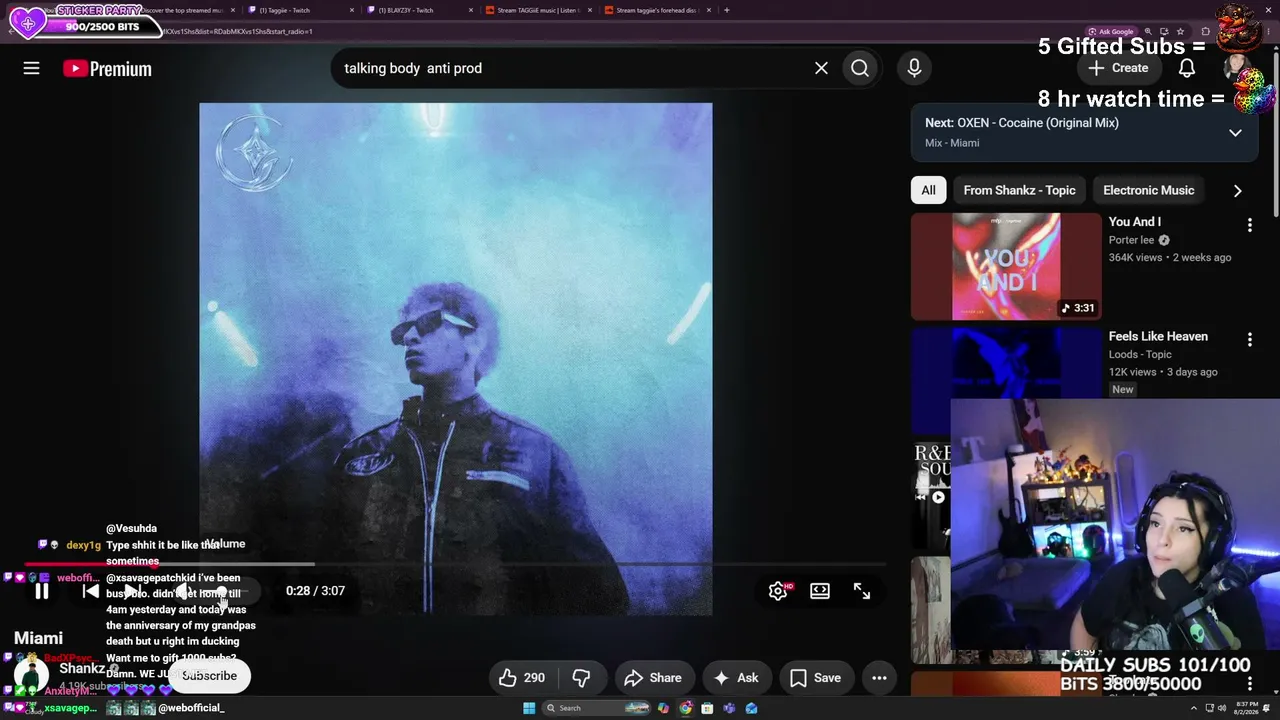Clear the search box with the X

tap(821, 68)
